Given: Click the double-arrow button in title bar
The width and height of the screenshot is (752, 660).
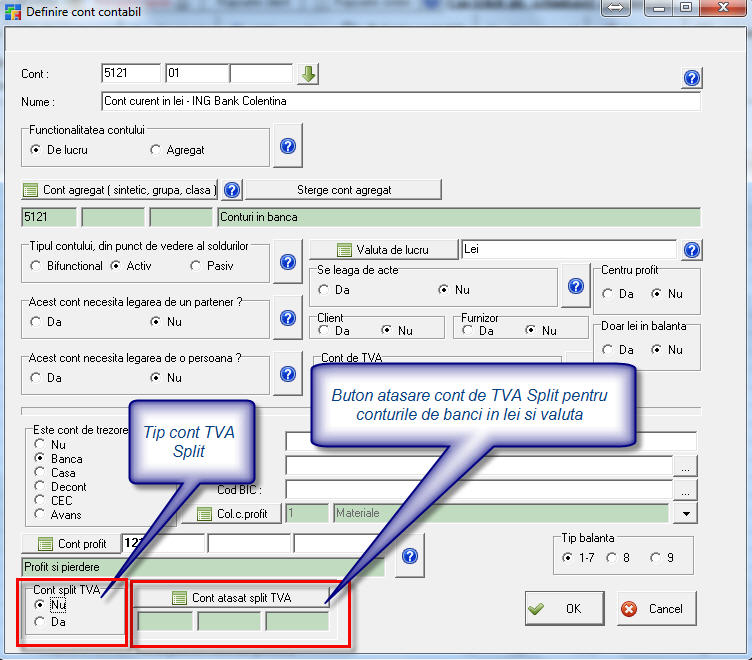Looking at the screenshot, I should [x=616, y=8].
